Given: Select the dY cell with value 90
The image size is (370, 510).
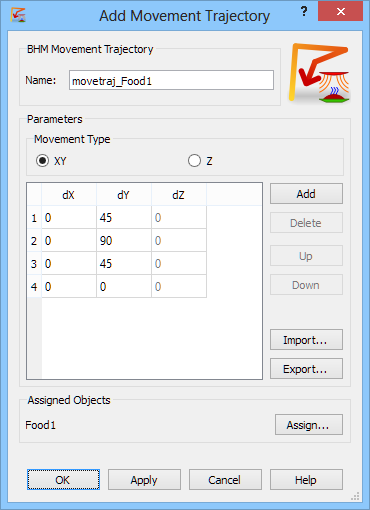Looking at the screenshot, I should point(124,240).
